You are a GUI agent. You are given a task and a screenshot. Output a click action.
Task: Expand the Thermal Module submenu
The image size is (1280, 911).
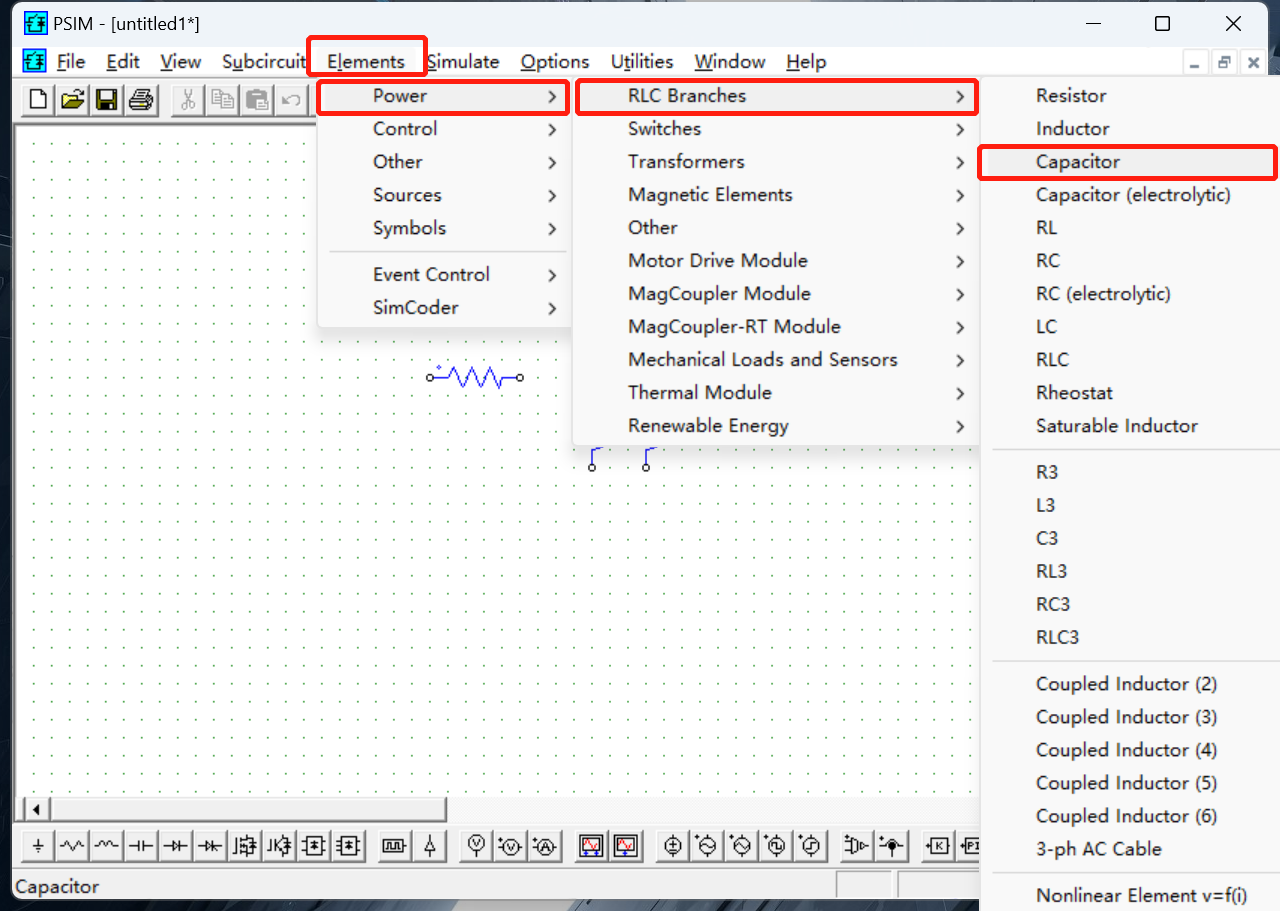tap(776, 393)
